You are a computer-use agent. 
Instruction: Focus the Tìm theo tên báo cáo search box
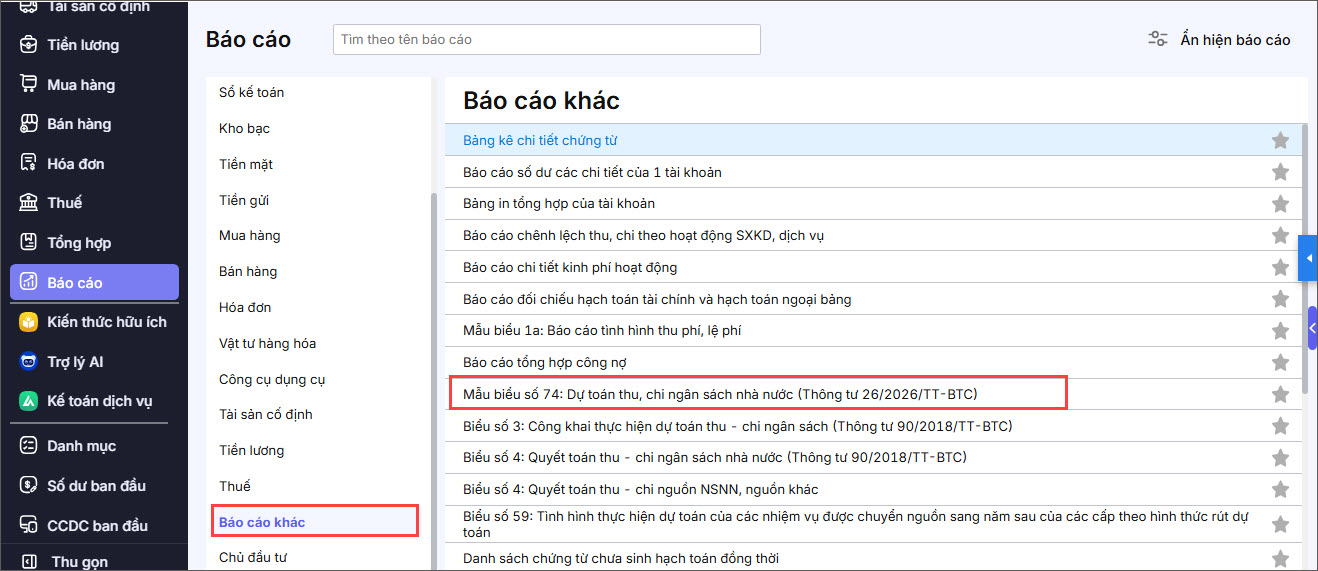(546, 40)
